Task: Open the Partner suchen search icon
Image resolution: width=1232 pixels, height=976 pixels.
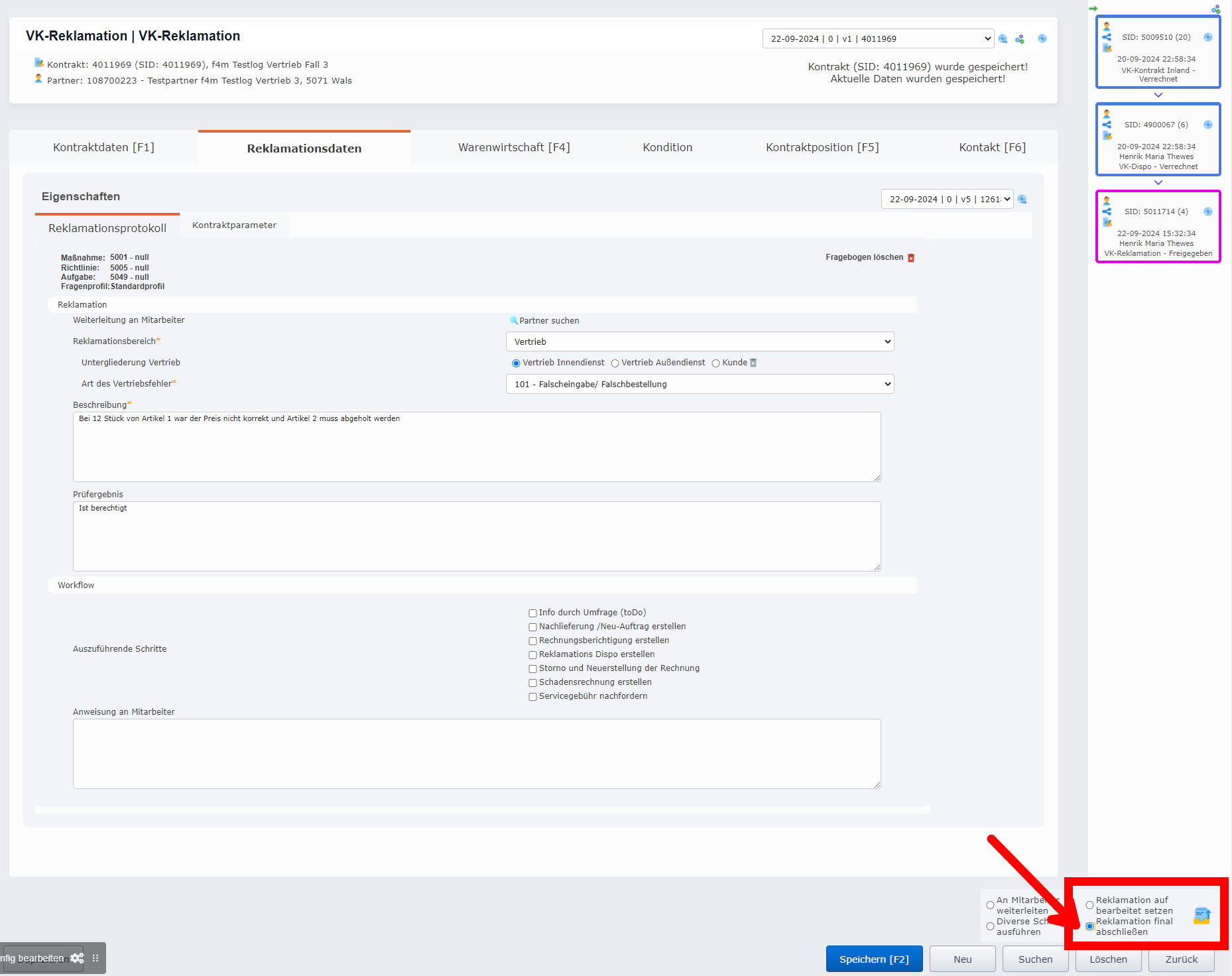Action: (x=513, y=321)
